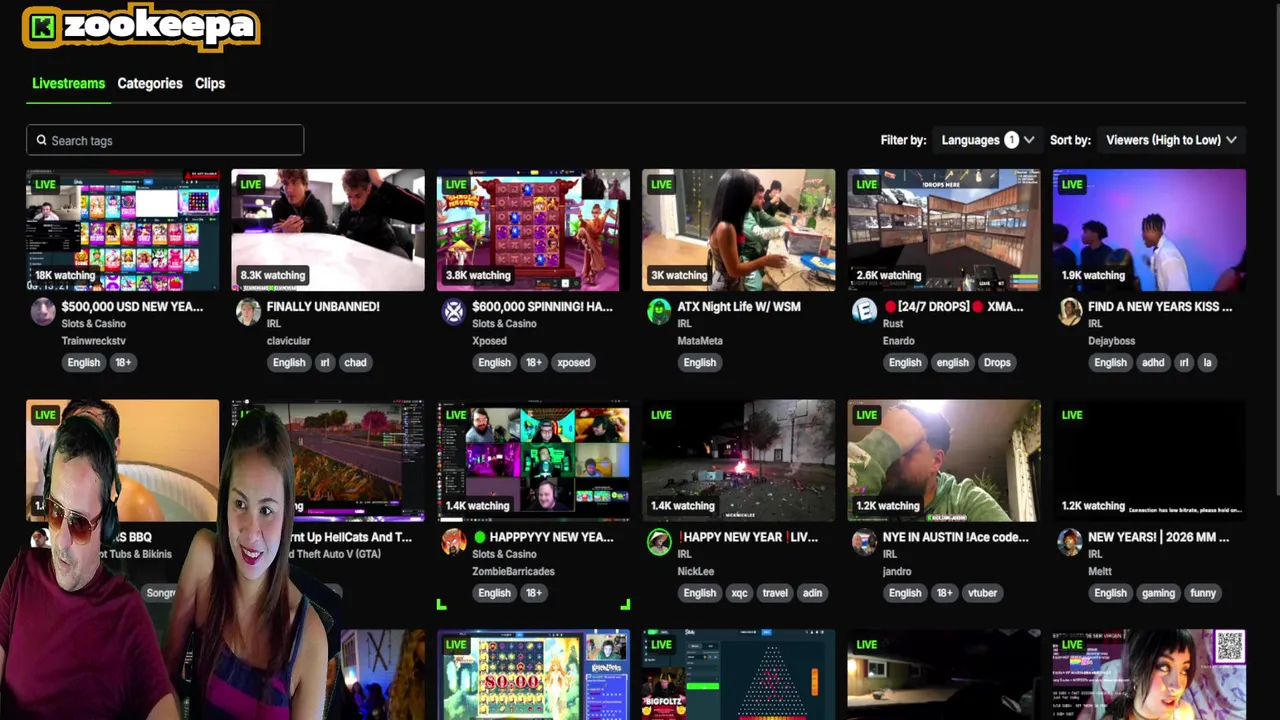Click the ATX Night Life W/ WSM title
Viewport: 1280px width, 720px height.
(x=739, y=307)
